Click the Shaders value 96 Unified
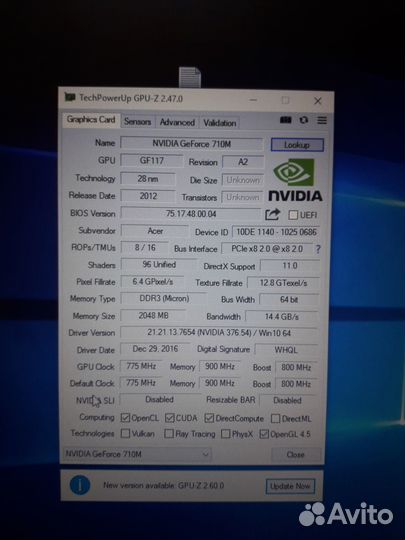Screen dimensions: 405x540 click(x=159, y=264)
